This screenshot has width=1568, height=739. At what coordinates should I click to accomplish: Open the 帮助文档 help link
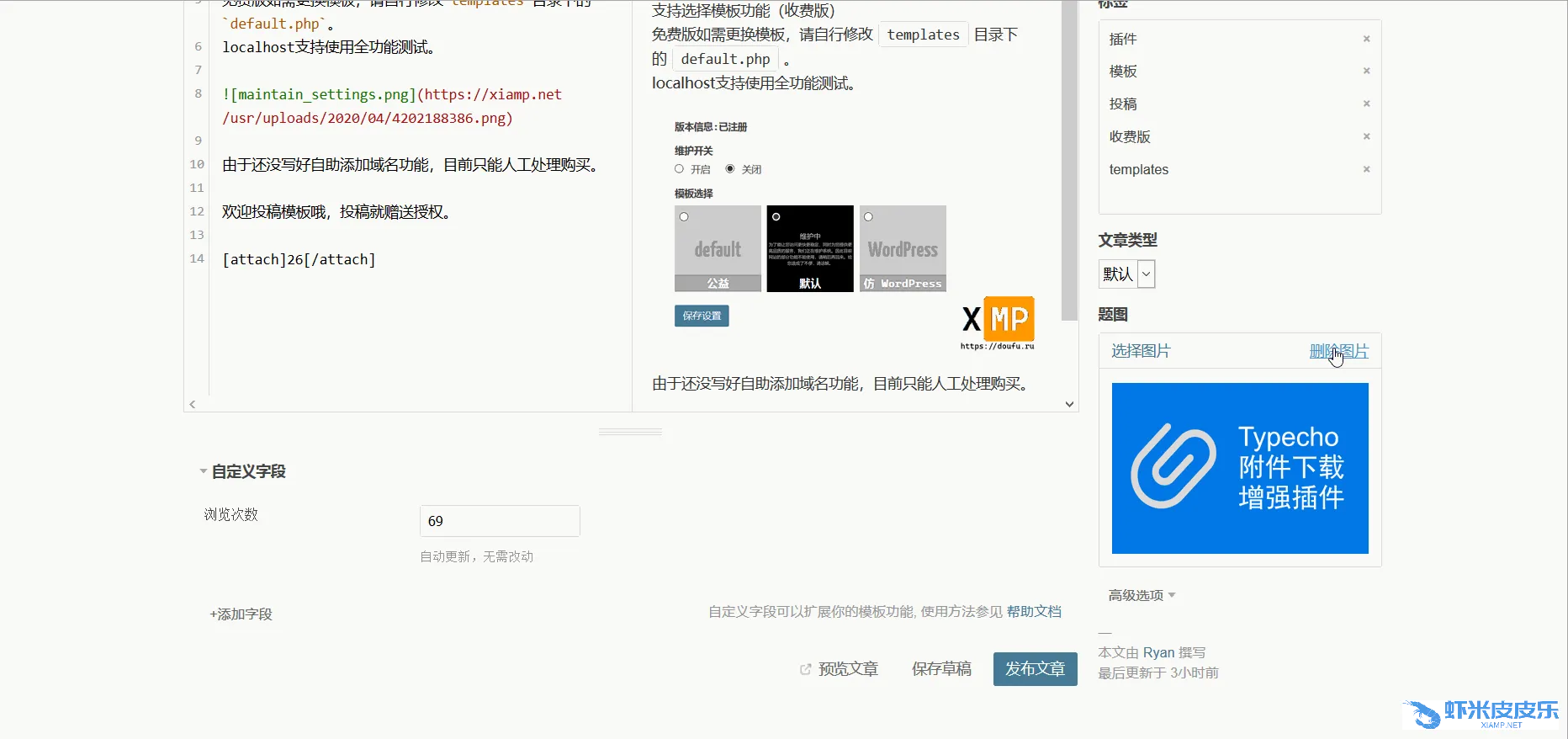[x=1034, y=611]
